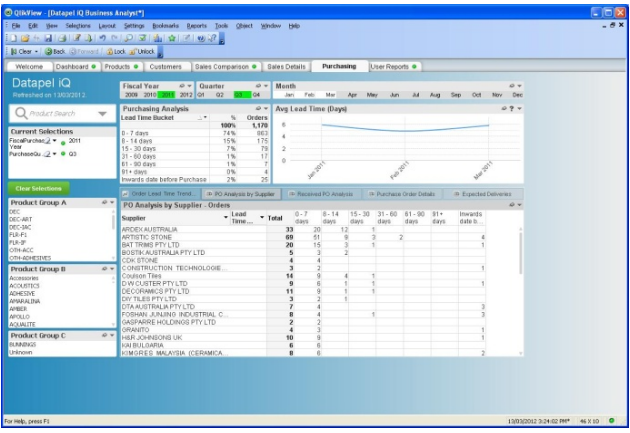
Task: Click the Quick Chart wizard icon
Action: (x=158, y=38)
